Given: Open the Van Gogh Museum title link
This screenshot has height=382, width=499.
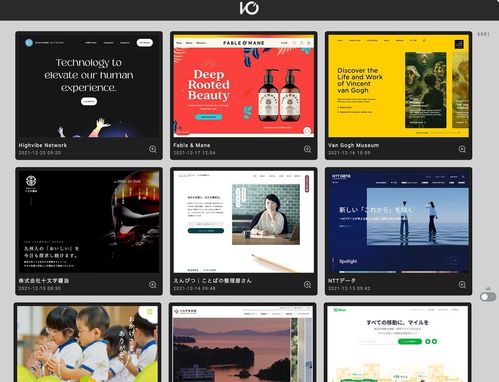Looking at the screenshot, I should (353, 145).
